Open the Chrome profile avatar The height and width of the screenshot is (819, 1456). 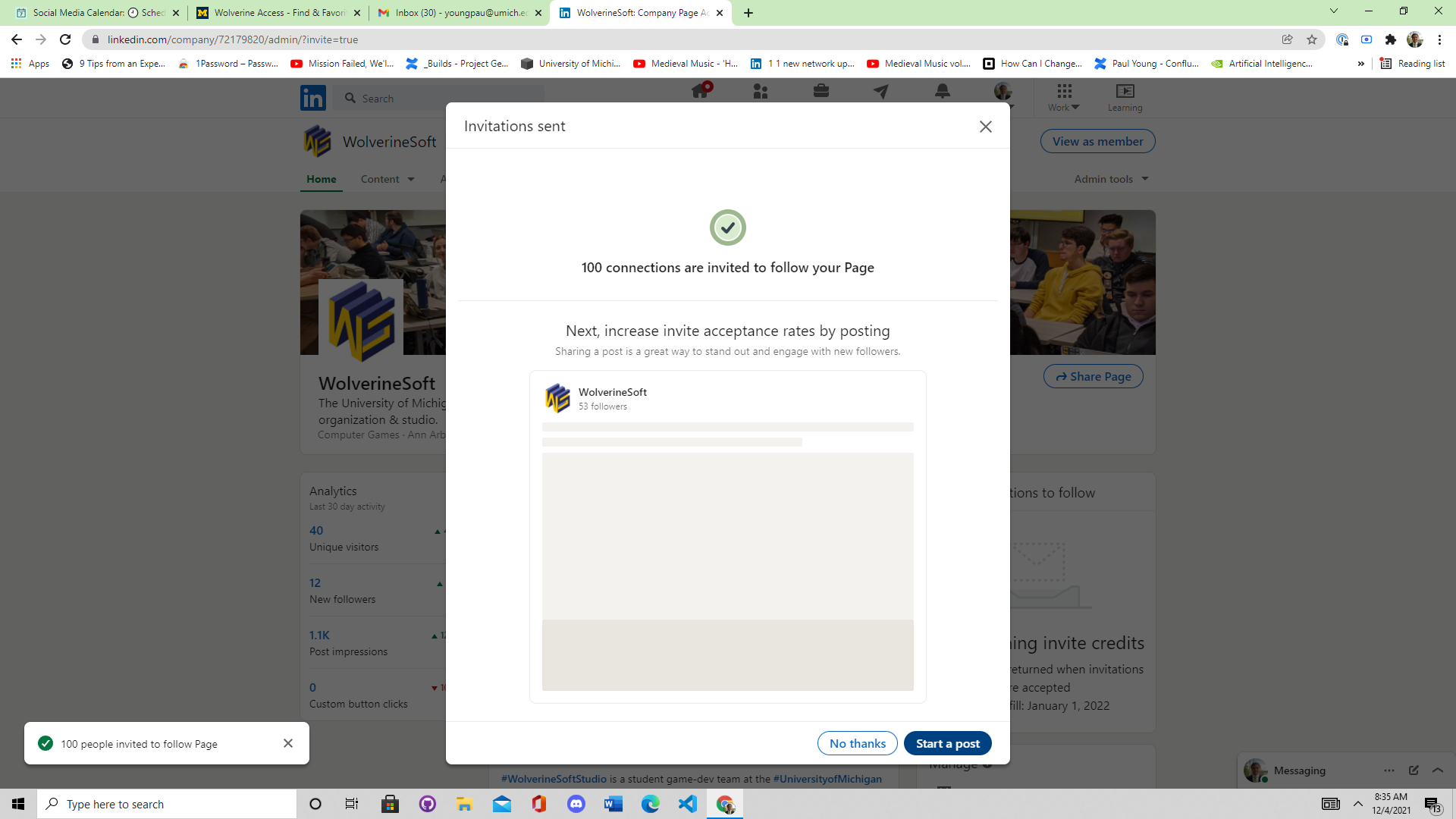tap(1414, 39)
